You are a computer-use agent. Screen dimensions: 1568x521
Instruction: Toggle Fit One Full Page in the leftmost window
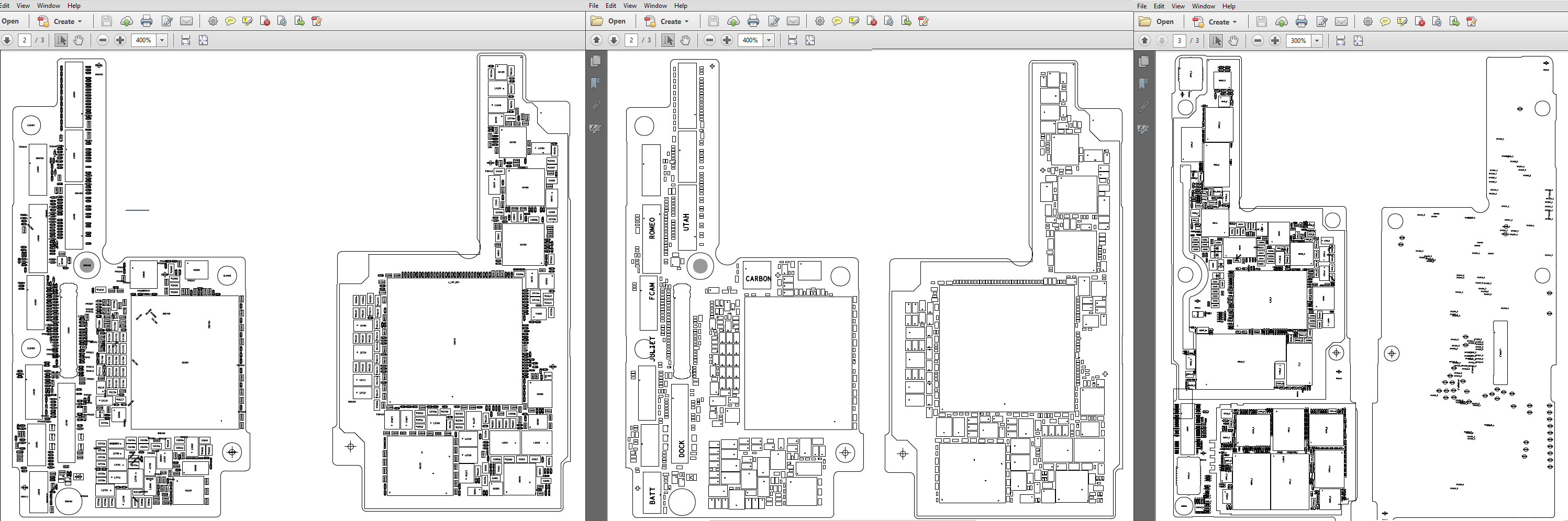(x=203, y=40)
